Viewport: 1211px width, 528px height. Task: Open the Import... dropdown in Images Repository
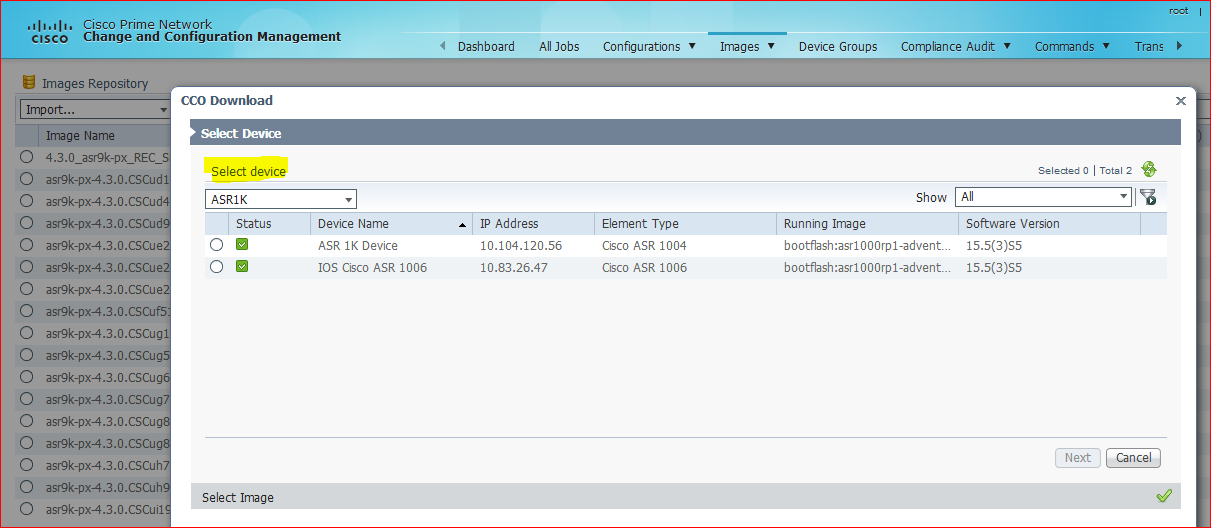pyautogui.click(x=95, y=109)
